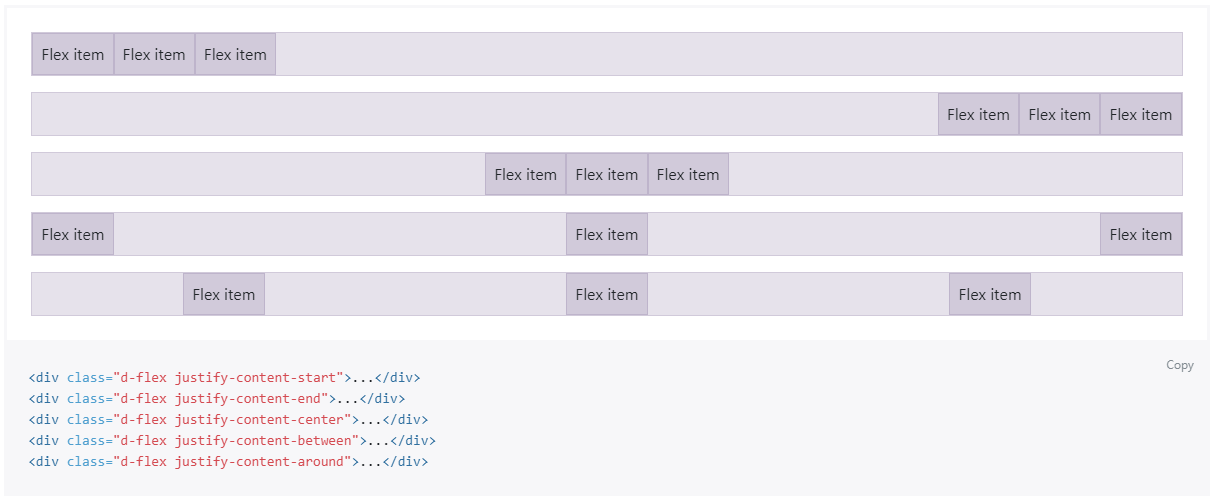Screen dimensions: 1214x501
Task: Click middle Flex item in top row
Action: [154, 55]
